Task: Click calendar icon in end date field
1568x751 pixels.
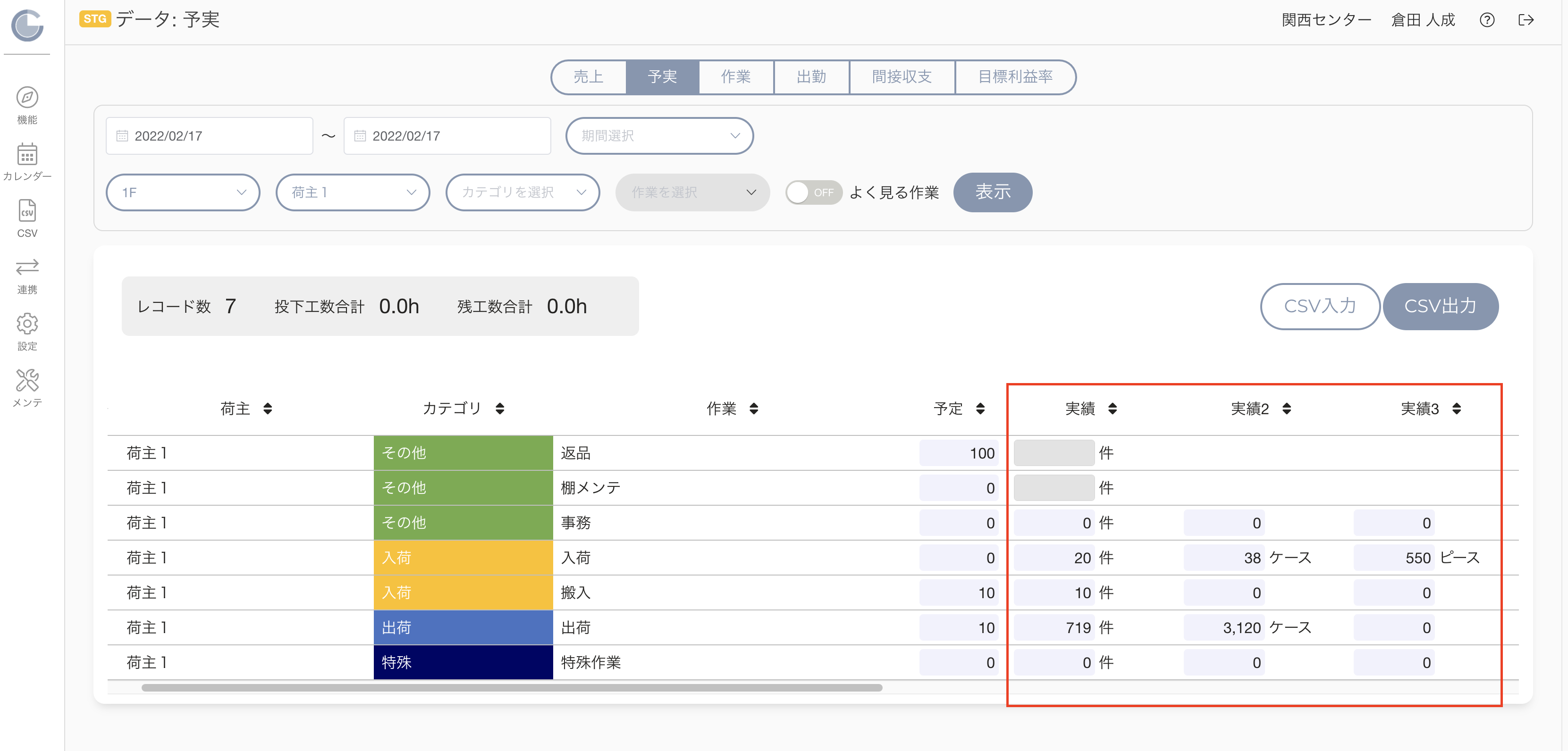Action: tap(360, 136)
